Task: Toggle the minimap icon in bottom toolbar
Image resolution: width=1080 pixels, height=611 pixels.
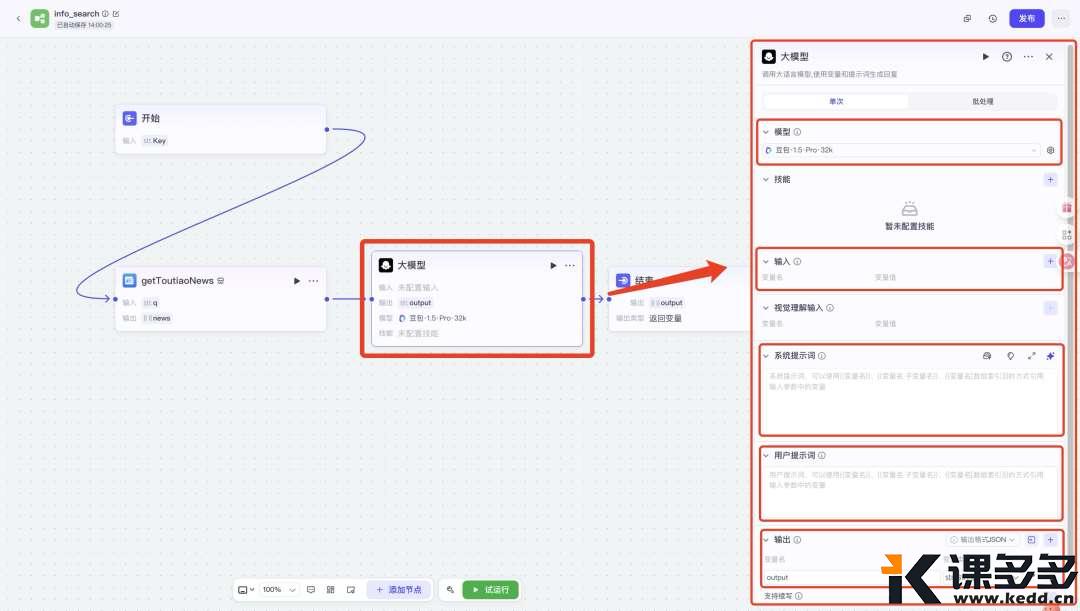Action: pos(351,590)
